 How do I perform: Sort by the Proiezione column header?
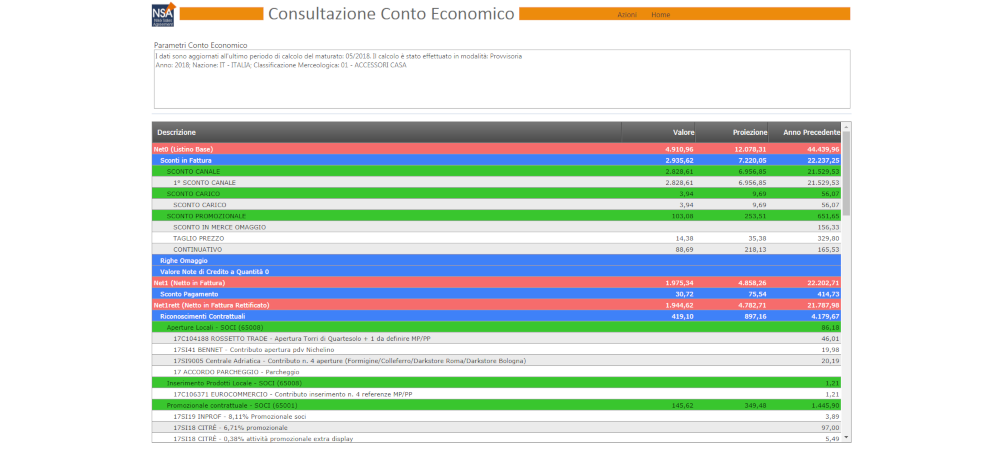(732, 132)
